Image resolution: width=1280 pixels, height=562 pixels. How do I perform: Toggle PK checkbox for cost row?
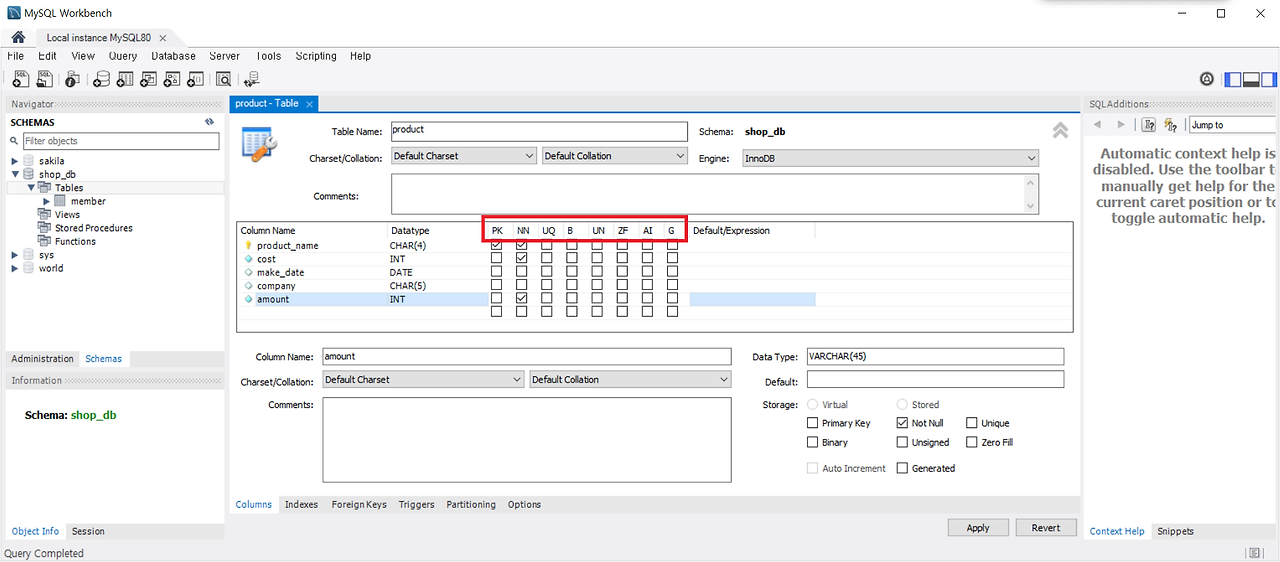[x=497, y=259]
